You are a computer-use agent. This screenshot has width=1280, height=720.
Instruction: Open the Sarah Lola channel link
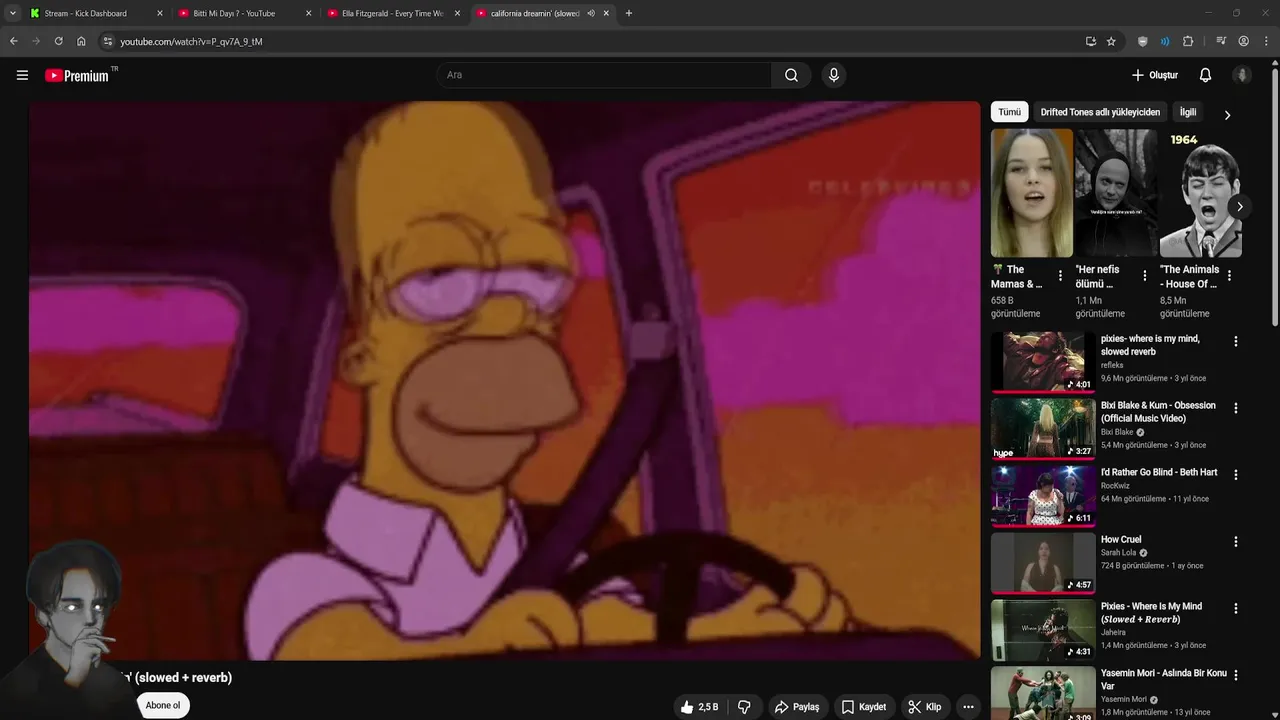[1119, 552]
